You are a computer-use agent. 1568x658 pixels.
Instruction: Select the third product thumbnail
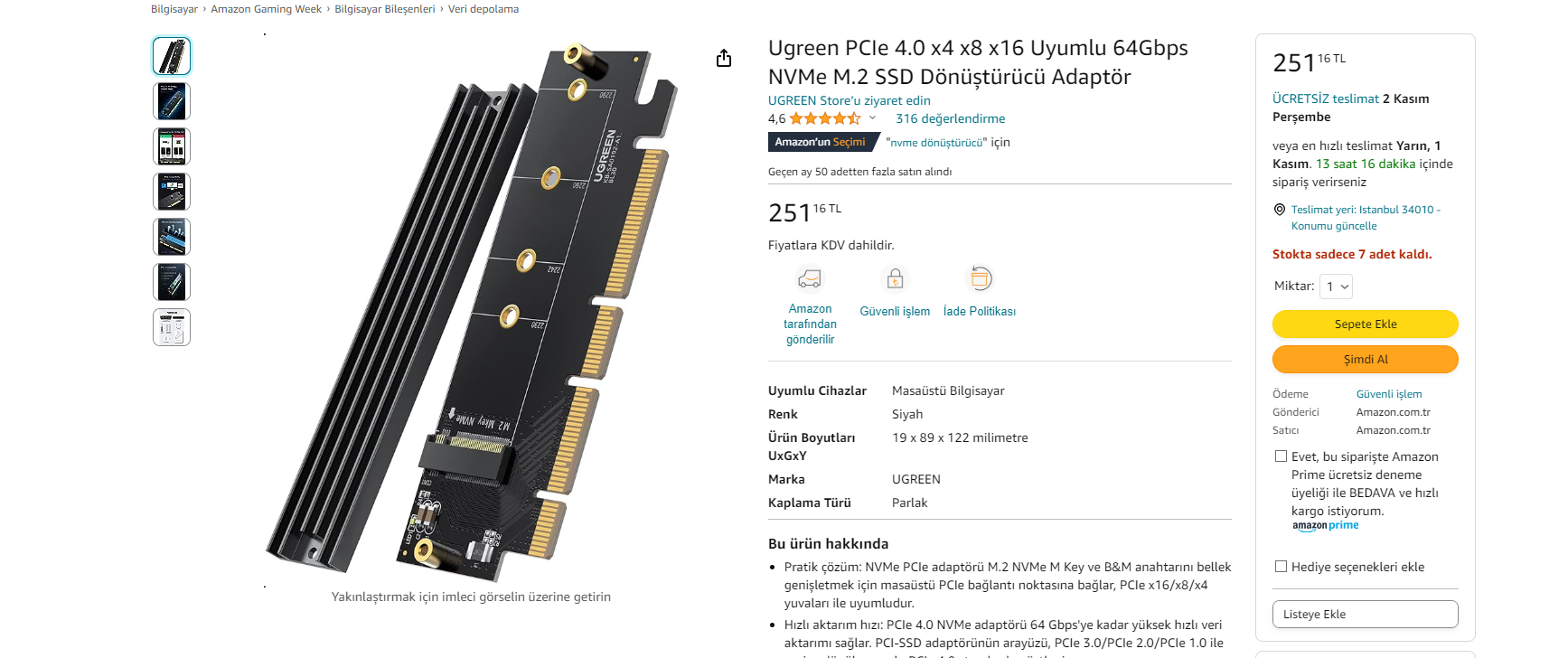click(172, 146)
